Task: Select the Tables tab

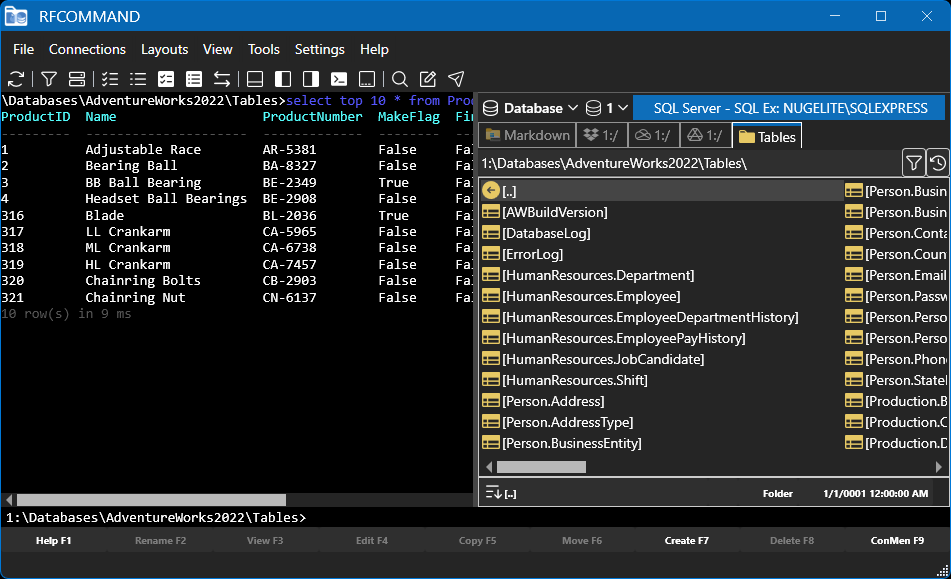Action: tap(767, 136)
